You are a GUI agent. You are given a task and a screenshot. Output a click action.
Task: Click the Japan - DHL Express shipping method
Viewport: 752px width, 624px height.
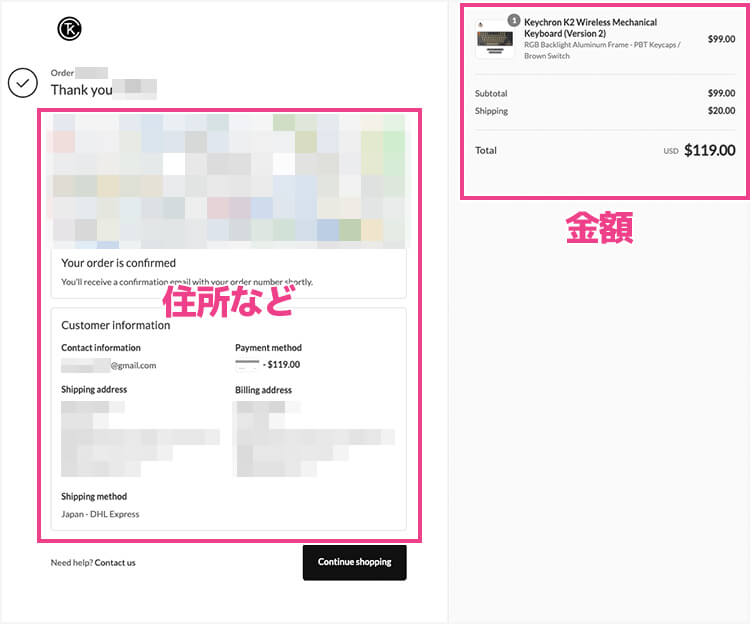pos(100,514)
